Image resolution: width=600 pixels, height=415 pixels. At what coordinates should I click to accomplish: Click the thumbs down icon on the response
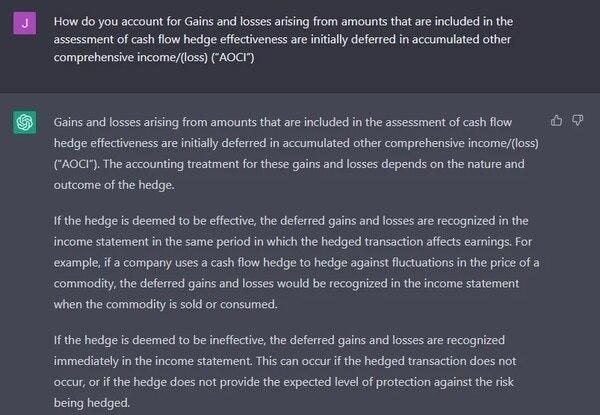coord(577,121)
